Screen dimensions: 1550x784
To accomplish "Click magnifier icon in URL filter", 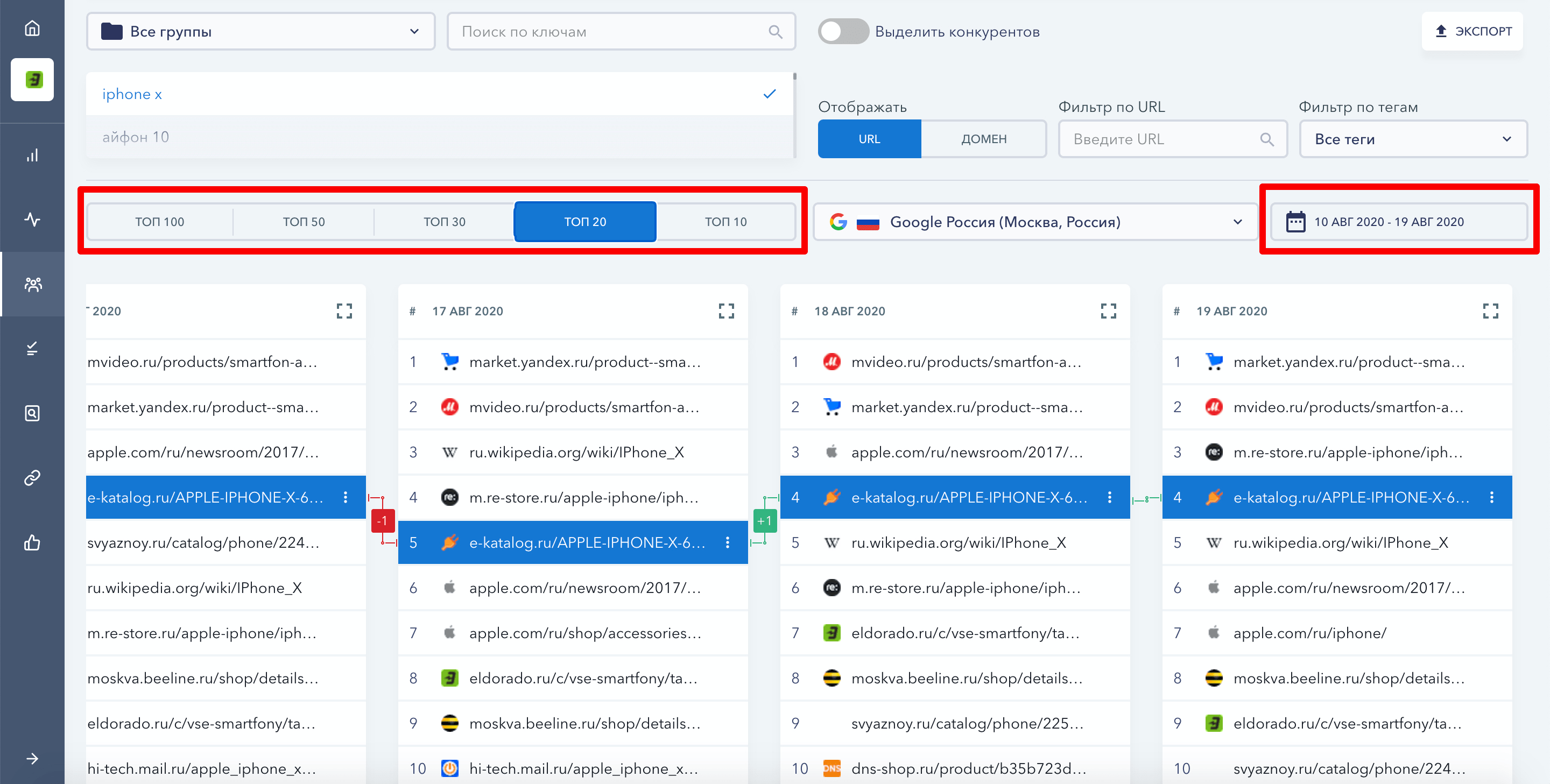I will [1266, 139].
